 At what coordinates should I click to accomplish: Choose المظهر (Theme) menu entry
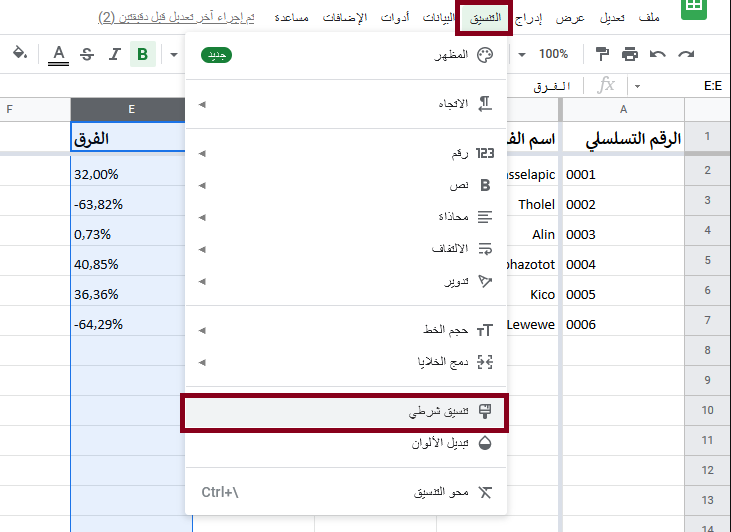tap(346, 55)
